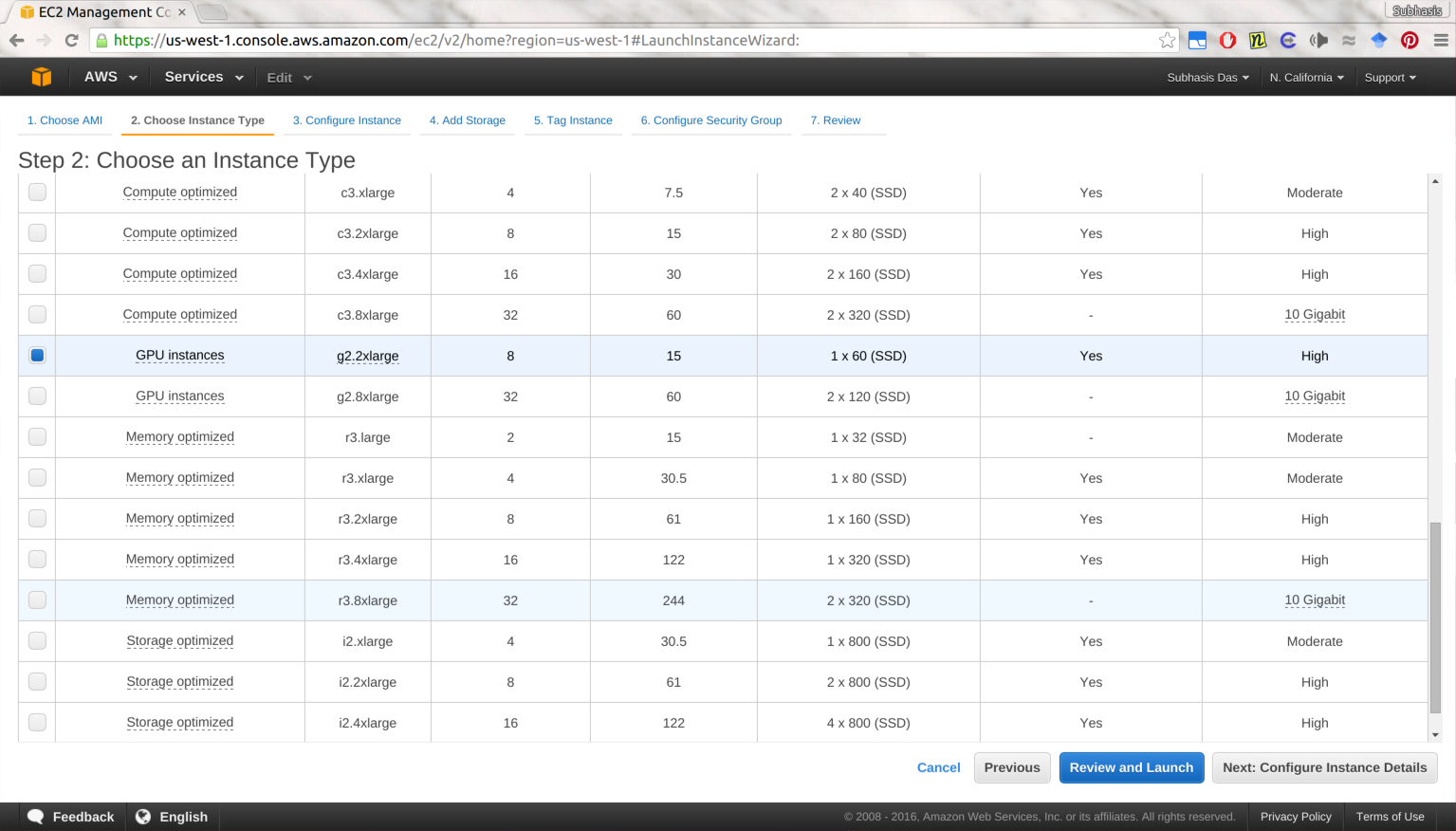
Task: Bookmark this page with the star icon
Action: [x=1167, y=40]
